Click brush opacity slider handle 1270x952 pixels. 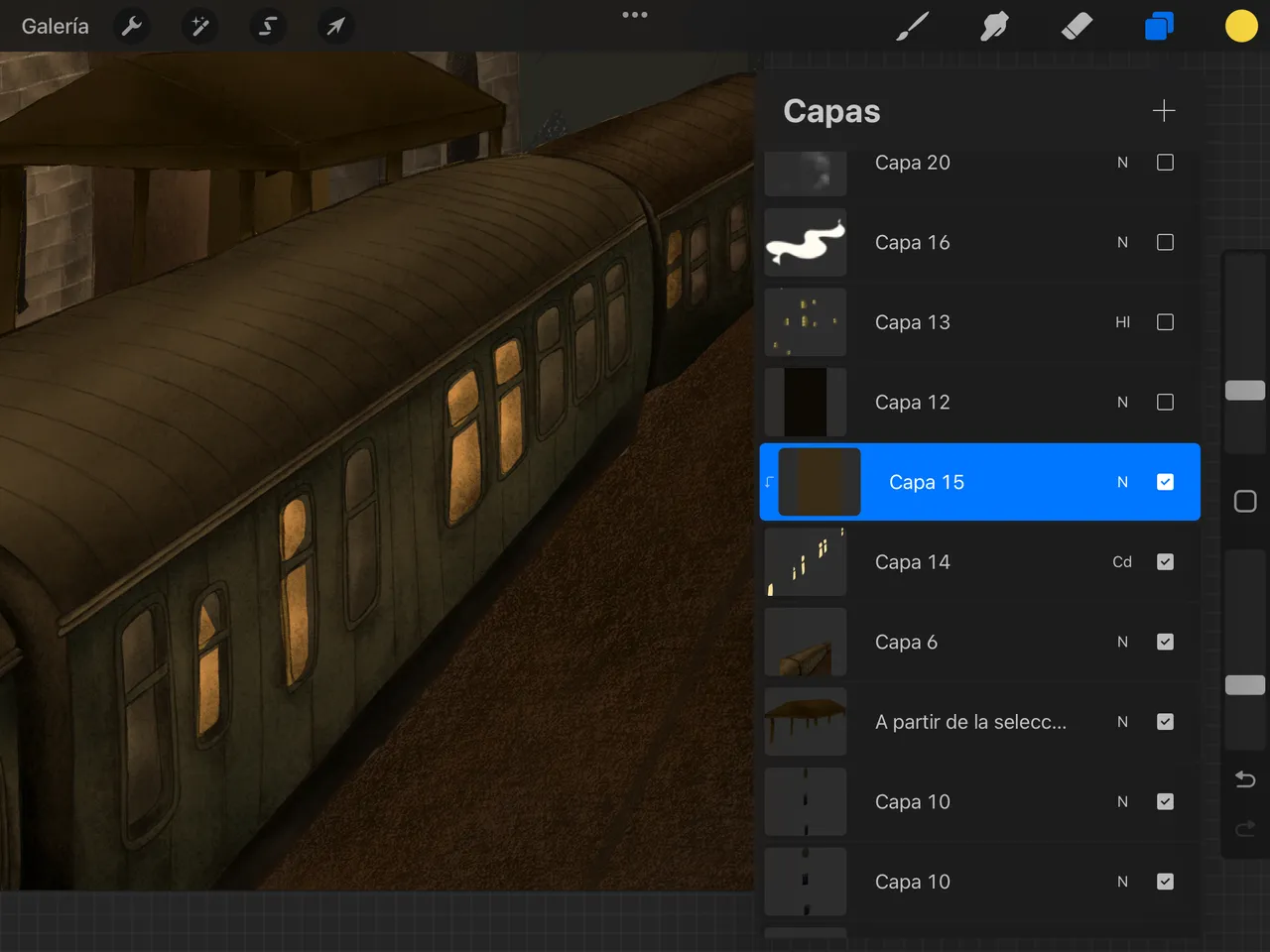[x=1245, y=685]
